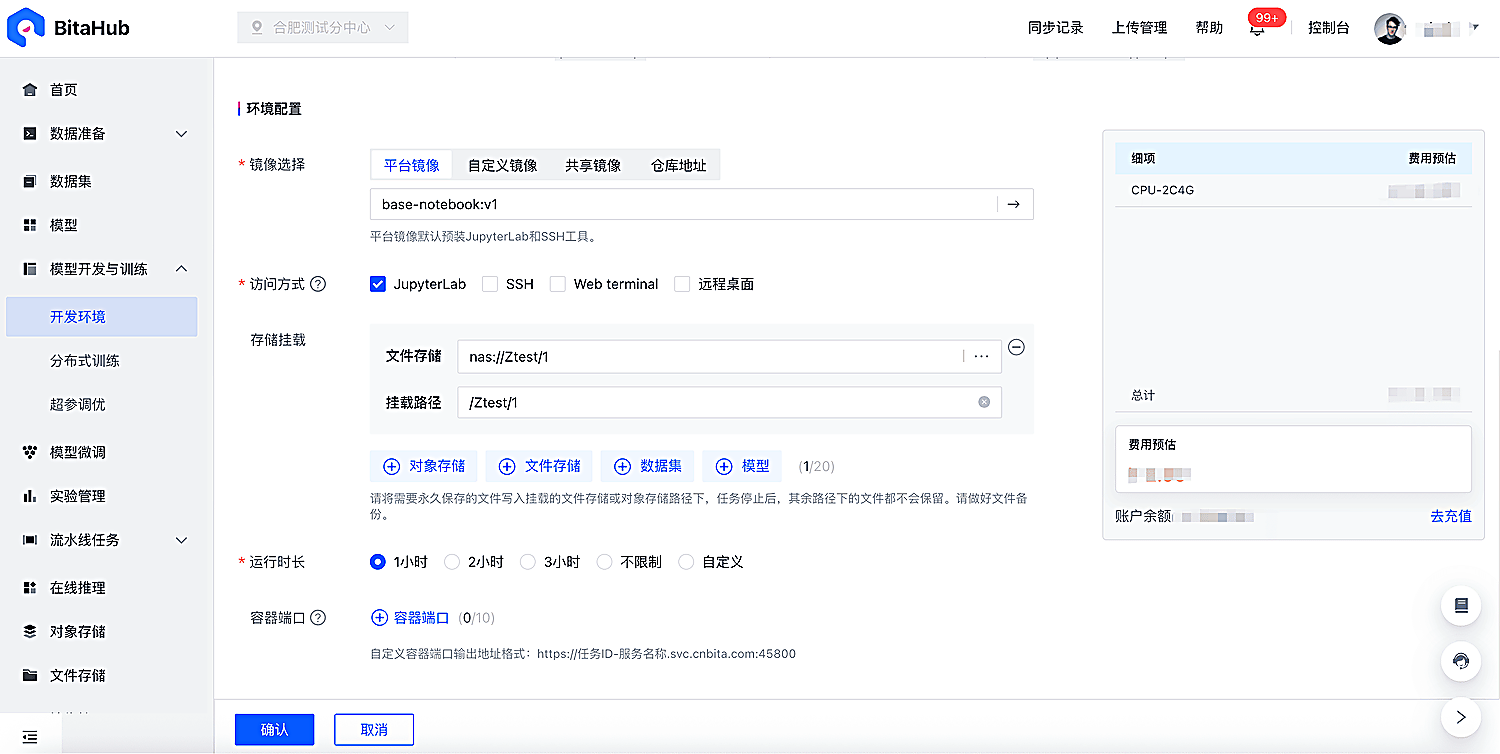Image resolution: width=1500 pixels, height=754 pixels.
Task: Click the 模型微调 icon in sidebar
Action: coord(30,452)
